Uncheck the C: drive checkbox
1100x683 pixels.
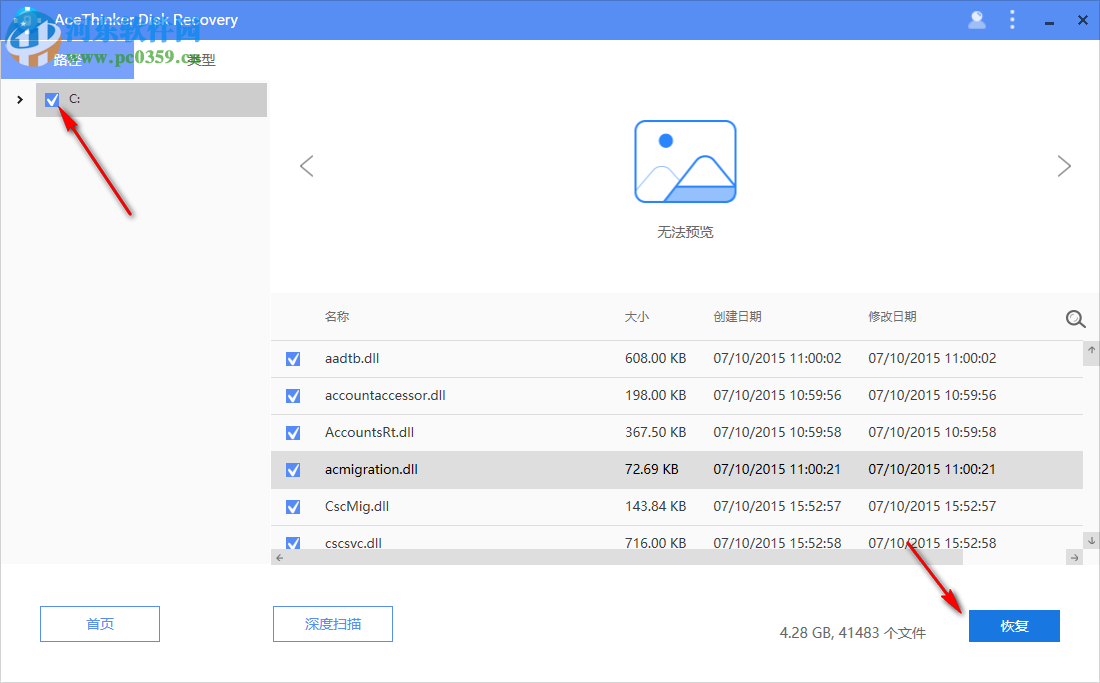[x=52, y=99]
